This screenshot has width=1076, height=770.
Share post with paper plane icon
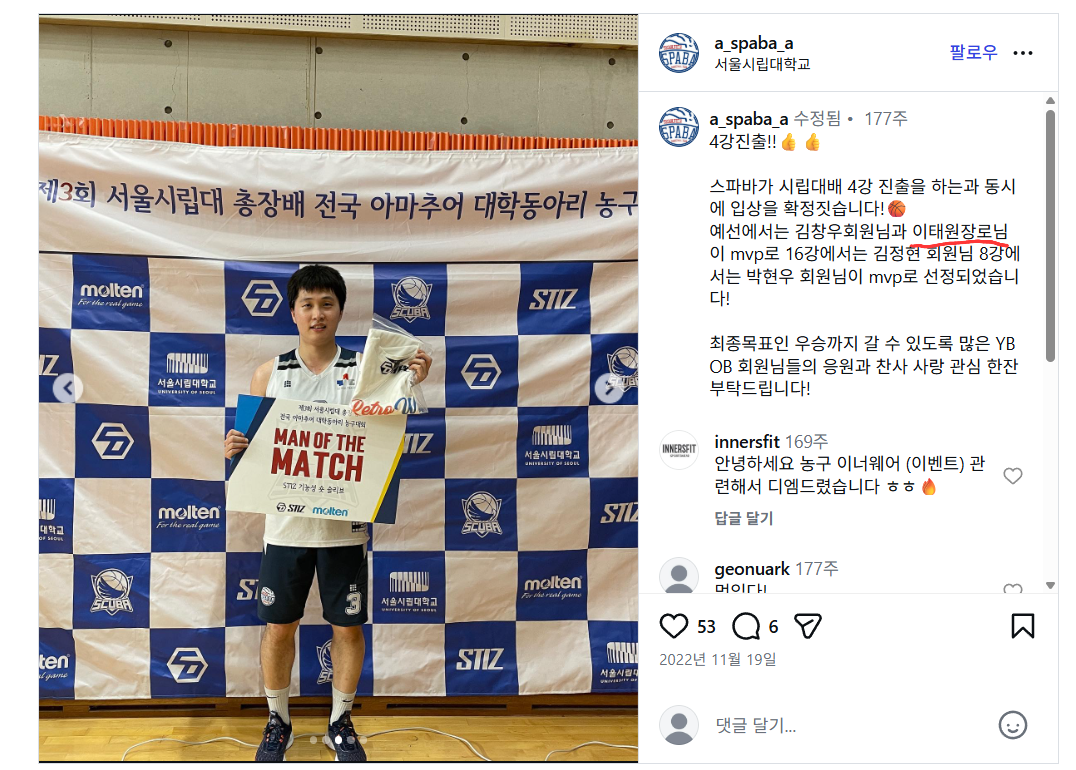[808, 626]
